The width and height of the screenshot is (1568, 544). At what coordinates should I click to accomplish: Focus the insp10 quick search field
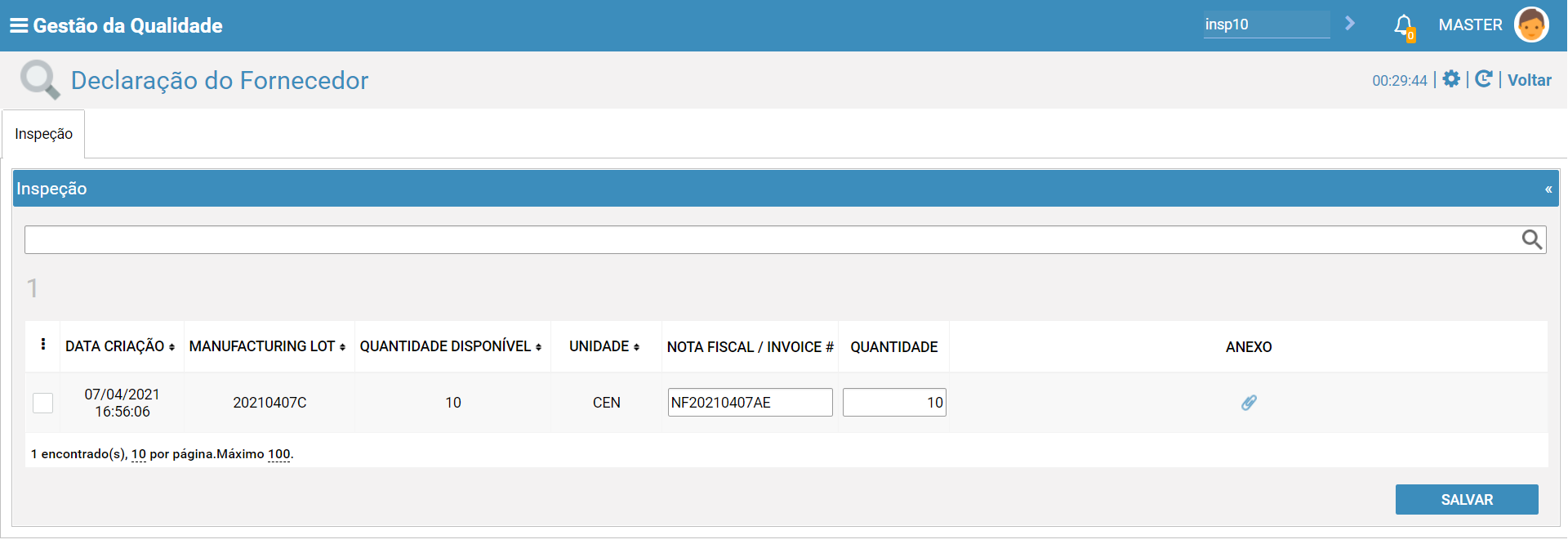point(1267,25)
